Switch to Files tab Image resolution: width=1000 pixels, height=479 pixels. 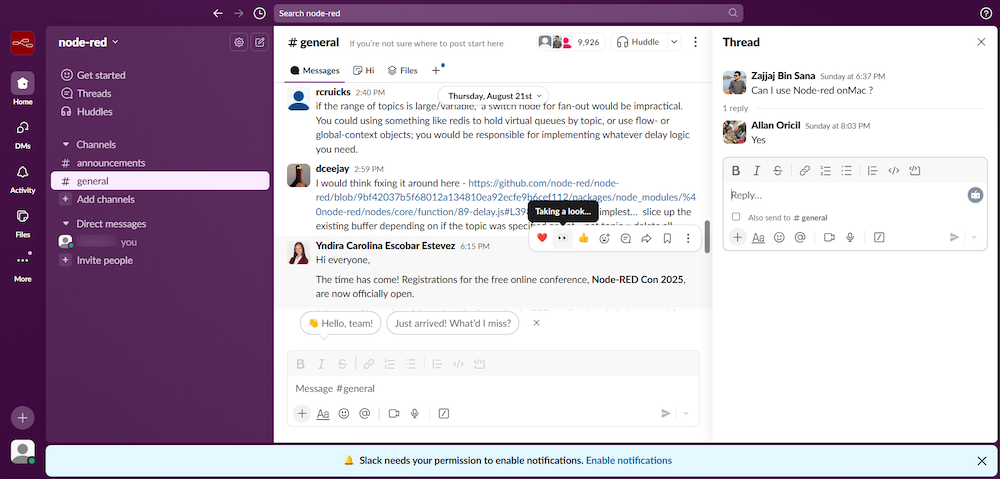[x=402, y=70]
